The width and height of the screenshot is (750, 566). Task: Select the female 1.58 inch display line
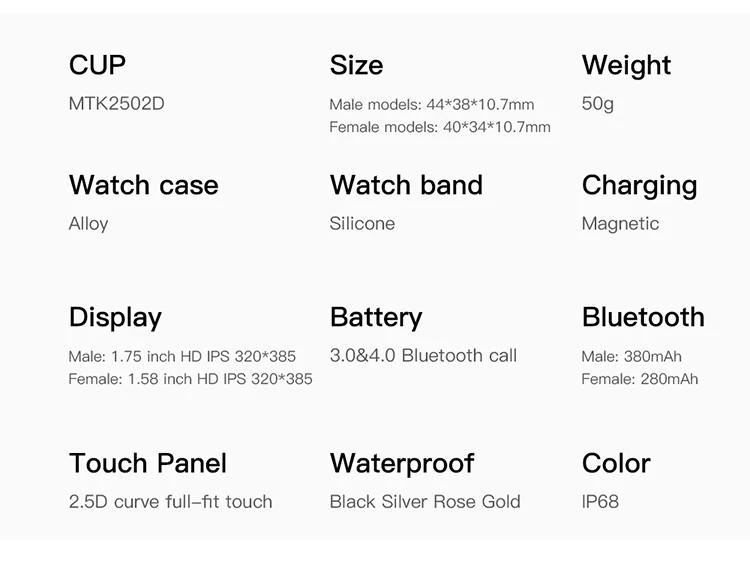tap(190, 379)
